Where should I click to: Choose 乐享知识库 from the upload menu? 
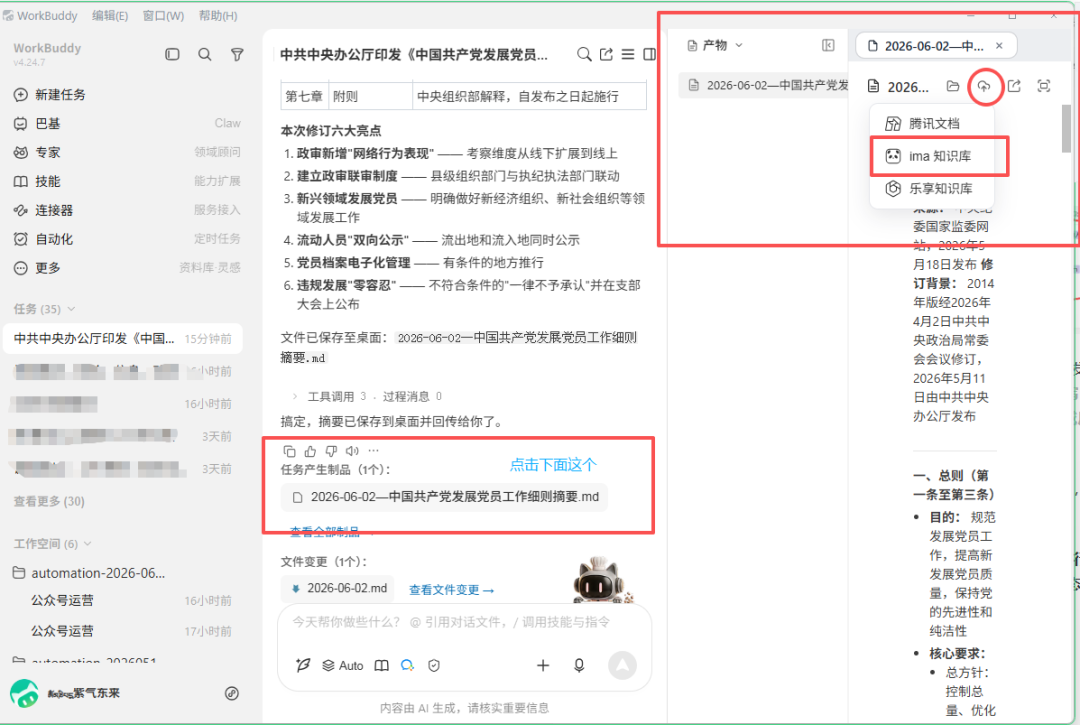click(933, 188)
